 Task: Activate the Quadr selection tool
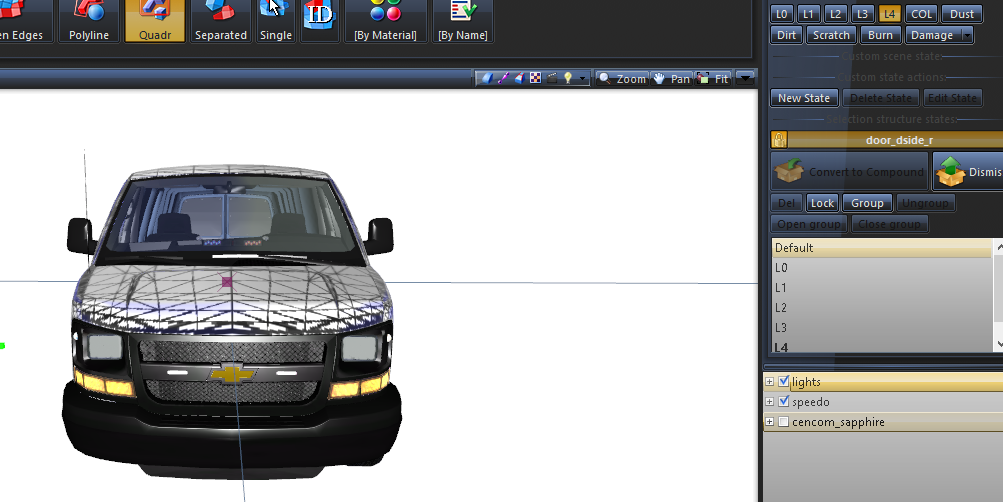pyautogui.click(x=155, y=21)
